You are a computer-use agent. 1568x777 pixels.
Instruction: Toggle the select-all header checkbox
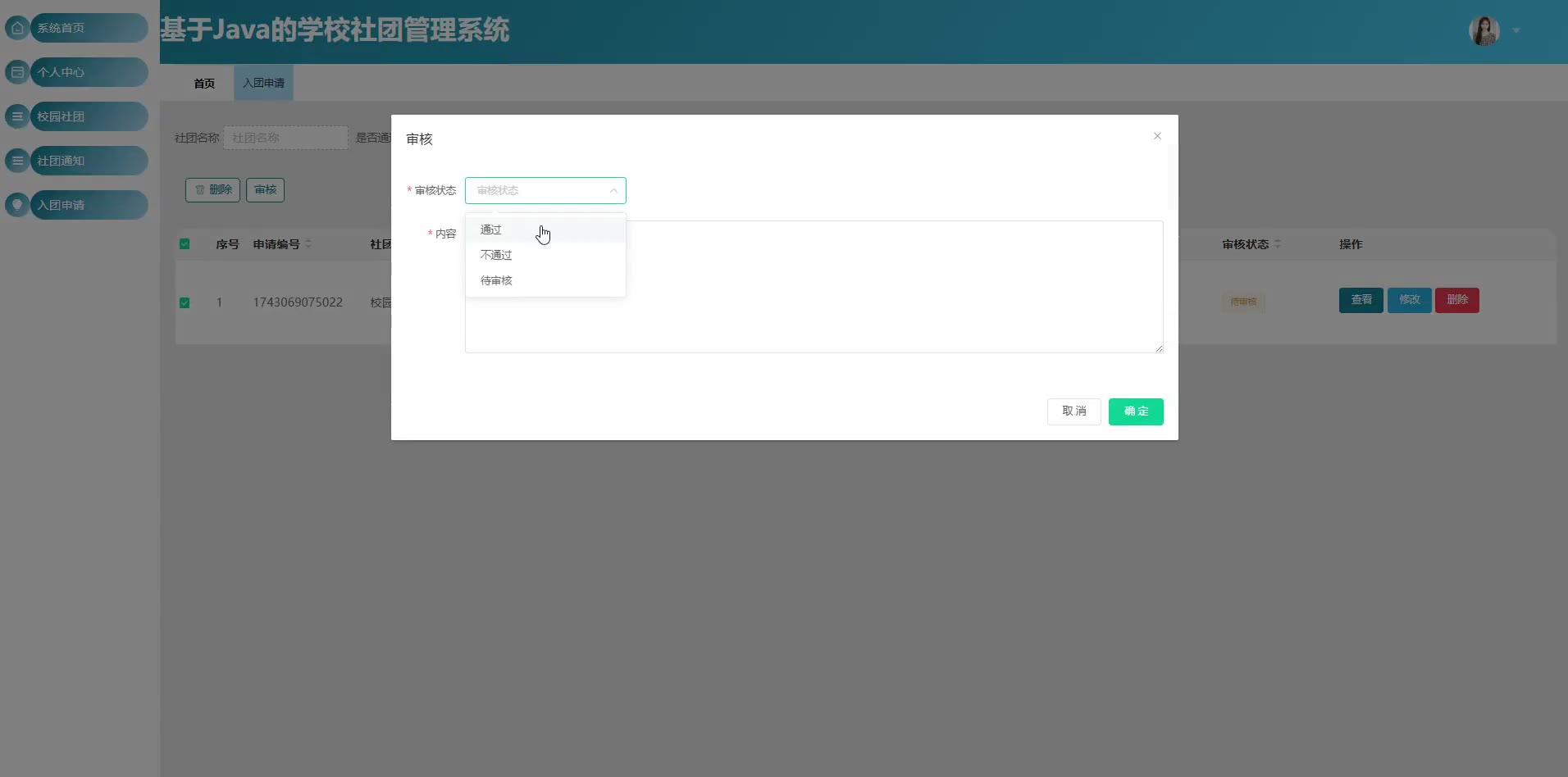coord(185,244)
